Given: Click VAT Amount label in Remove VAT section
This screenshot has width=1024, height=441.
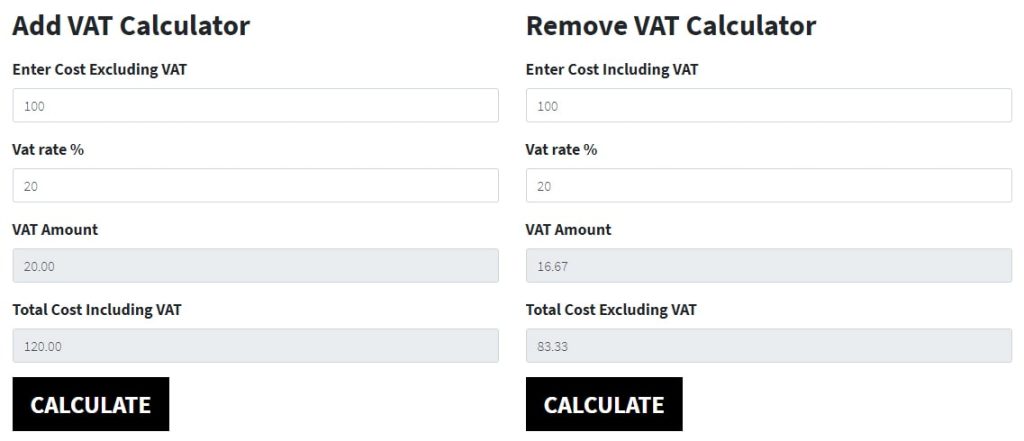Looking at the screenshot, I should click(x=568, y=230).
